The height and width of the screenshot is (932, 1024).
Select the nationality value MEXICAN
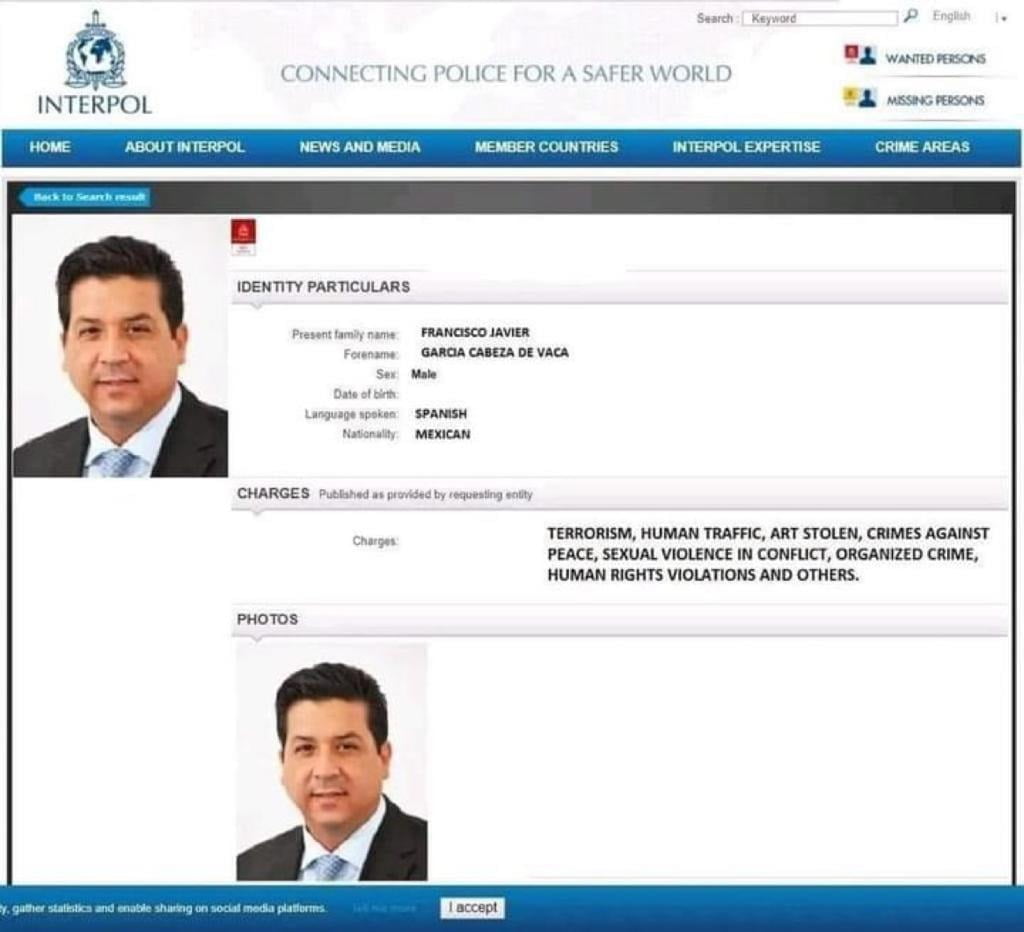443,434
